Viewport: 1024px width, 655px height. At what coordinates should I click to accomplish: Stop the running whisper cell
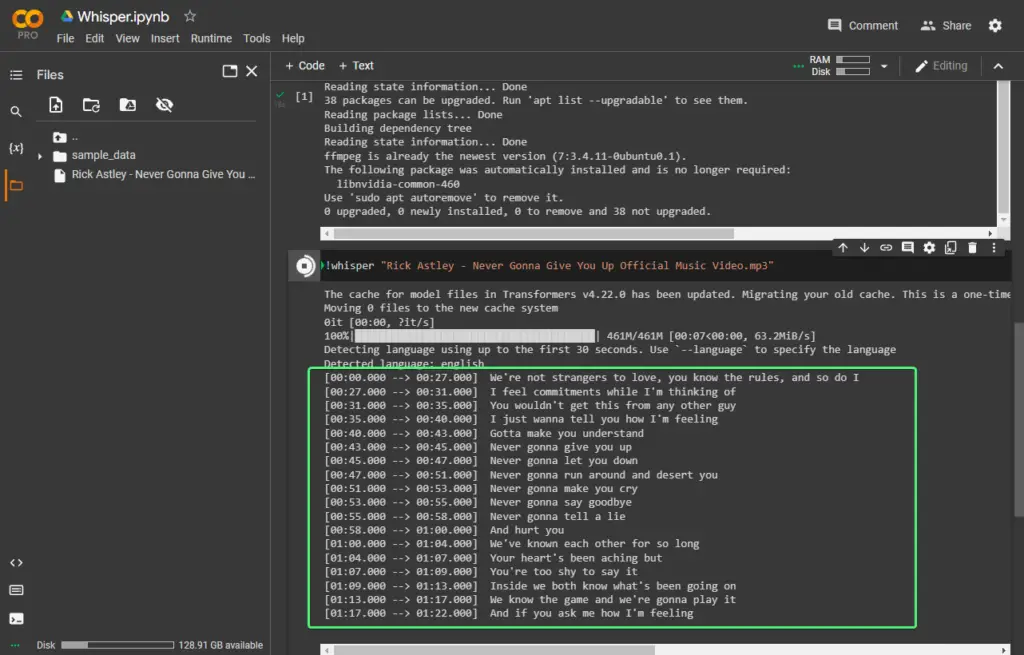point(304,266)
